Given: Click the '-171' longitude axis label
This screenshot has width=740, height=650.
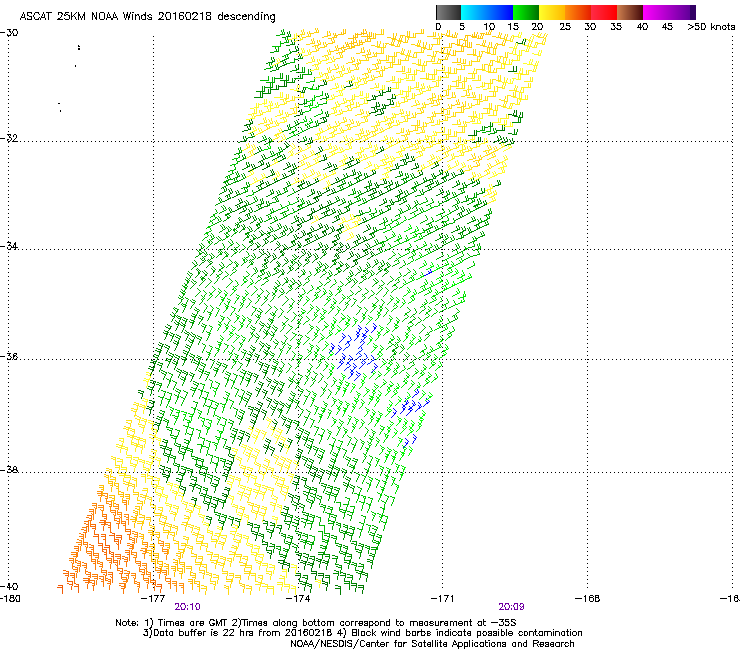Looking at the screenshot, I should [x=443, y=599].
